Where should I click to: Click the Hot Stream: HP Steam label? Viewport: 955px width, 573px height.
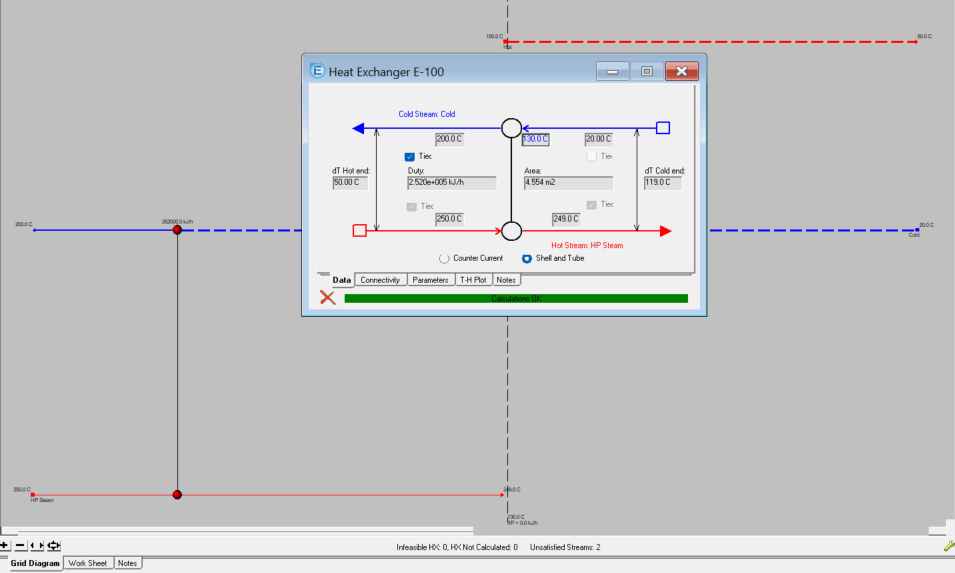[x=587, y=245]
